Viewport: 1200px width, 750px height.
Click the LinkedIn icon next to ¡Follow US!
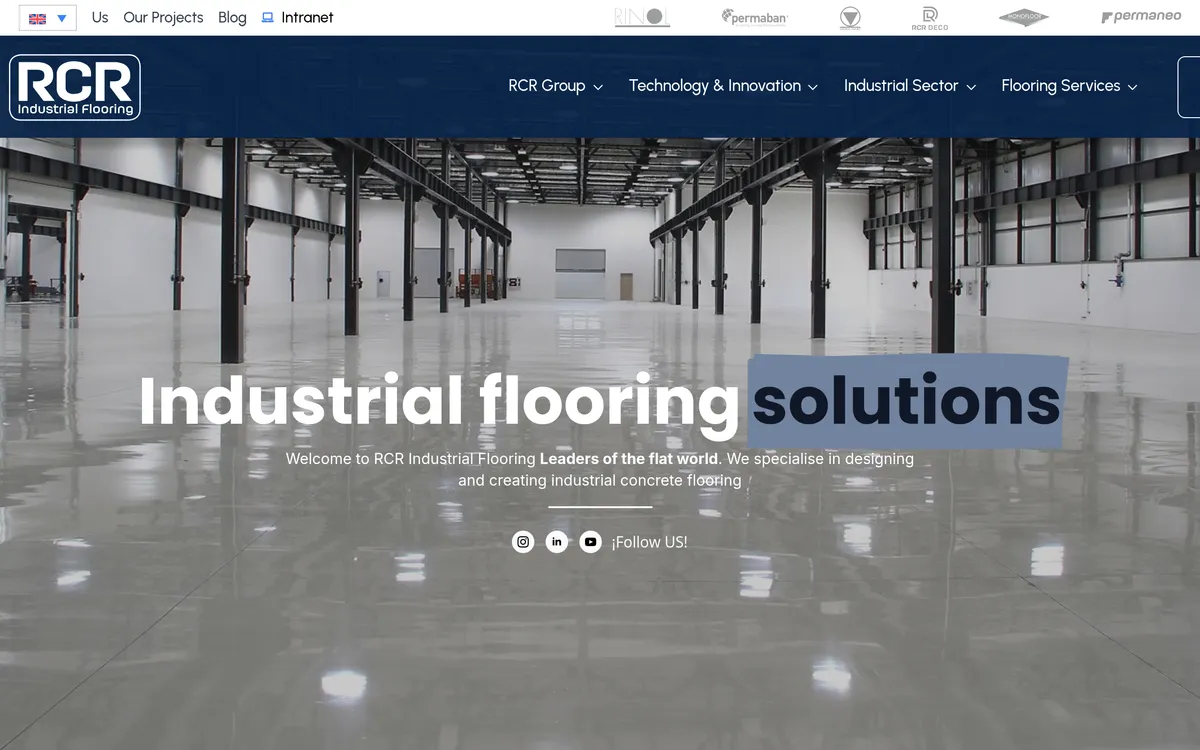(557, 541)
